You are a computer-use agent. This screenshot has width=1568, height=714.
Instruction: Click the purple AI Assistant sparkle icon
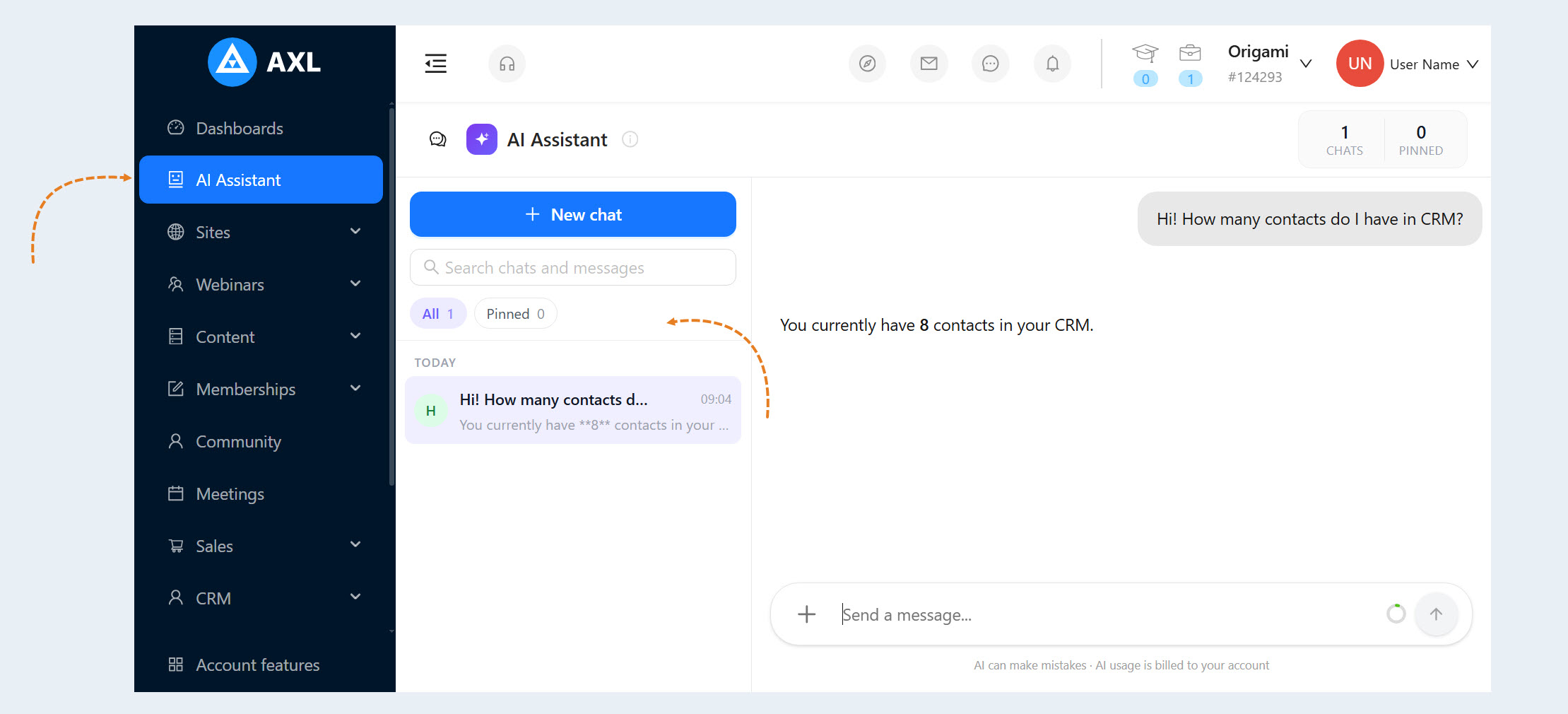coord(482,139)
